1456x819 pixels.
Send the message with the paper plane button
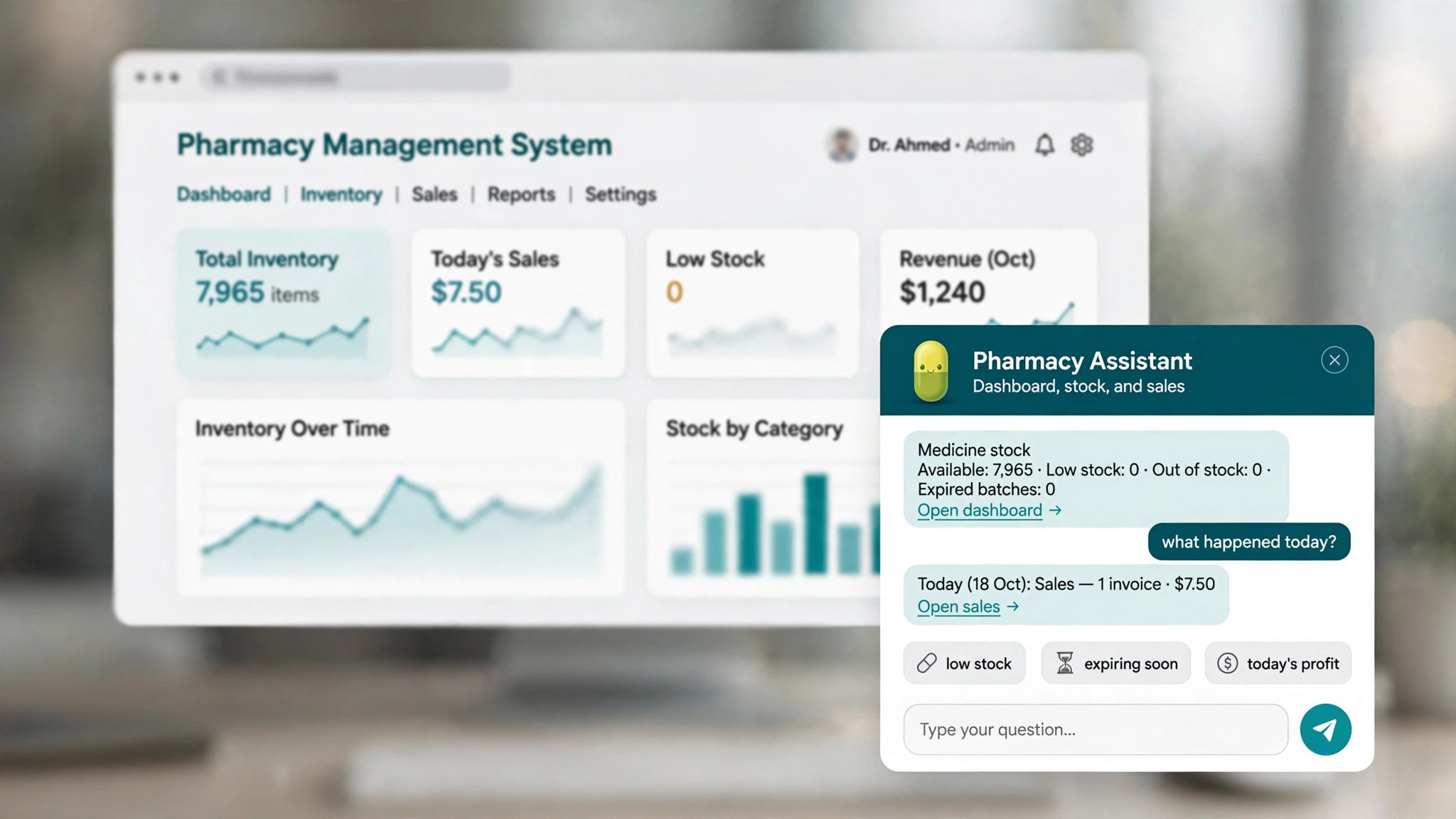point(1325,729)
